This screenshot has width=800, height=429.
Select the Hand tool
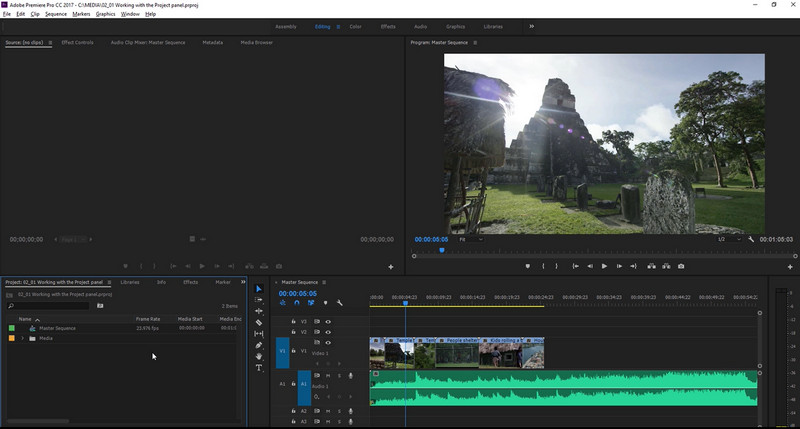coord(259,357)
